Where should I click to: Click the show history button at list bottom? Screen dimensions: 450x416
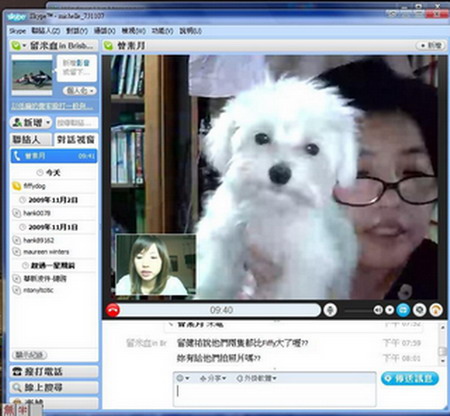[x=29, y=355]
